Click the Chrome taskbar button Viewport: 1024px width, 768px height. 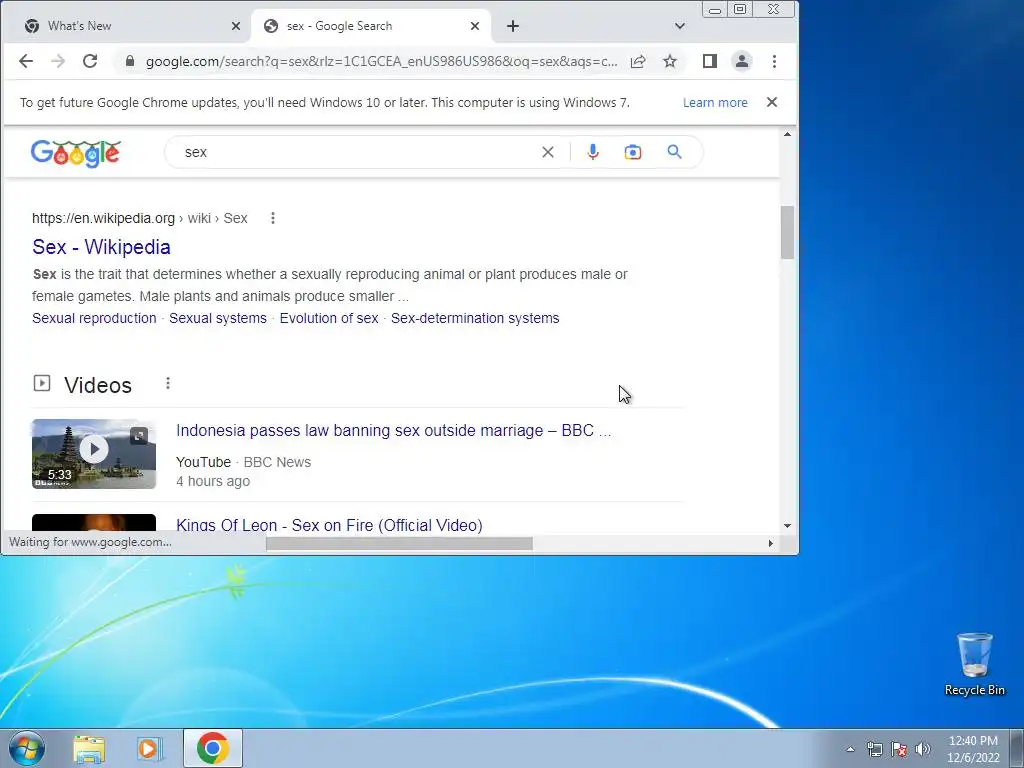tap(213, 748)
